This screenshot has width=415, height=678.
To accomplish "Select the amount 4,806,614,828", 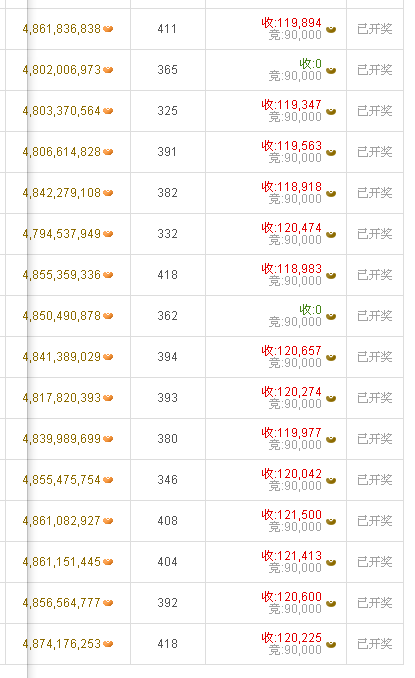I will [x=61, y=152].
